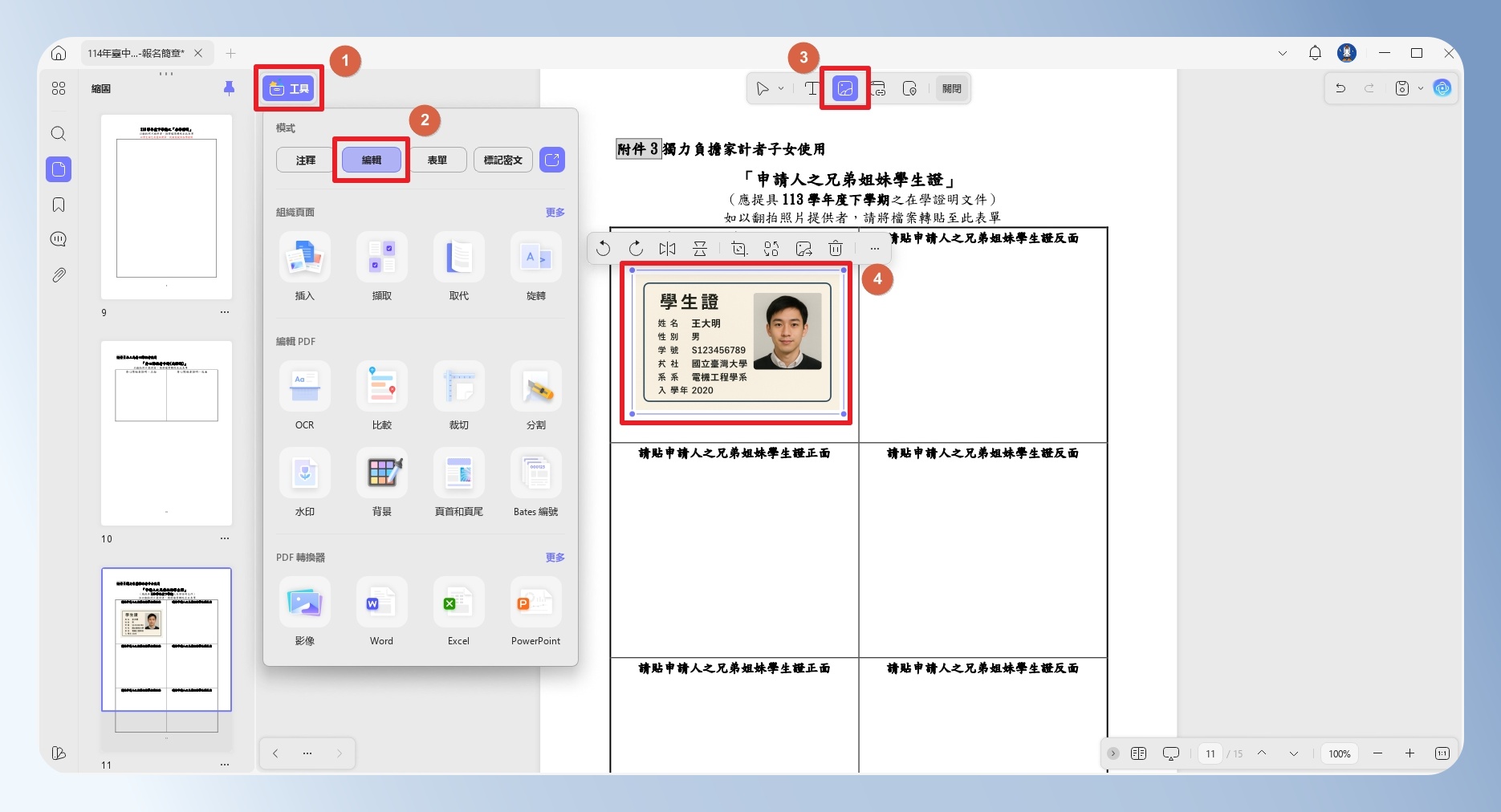Open the save options dropdown arrow
1501x812 pixels.
tap(1421, 88)
